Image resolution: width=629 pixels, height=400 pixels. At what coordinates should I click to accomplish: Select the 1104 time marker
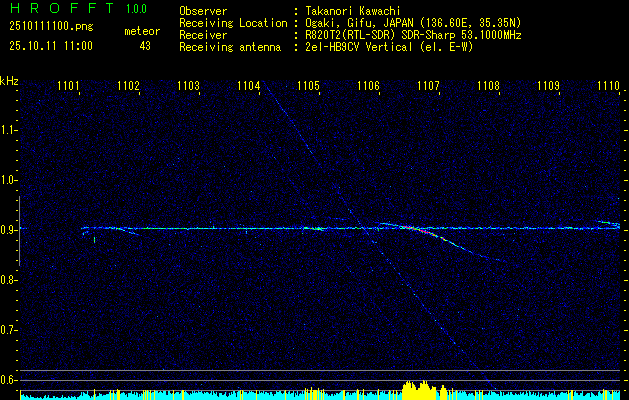tap(249, 87)
